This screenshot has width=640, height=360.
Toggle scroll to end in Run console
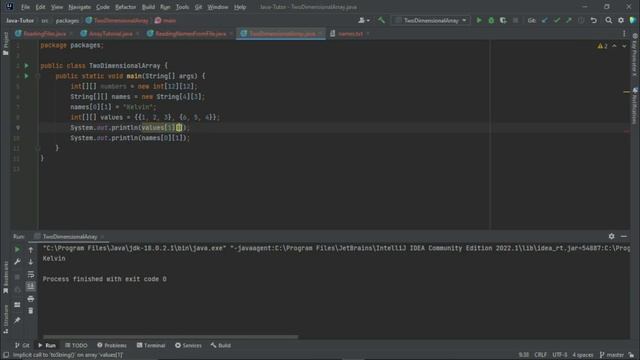click(31, 287)
